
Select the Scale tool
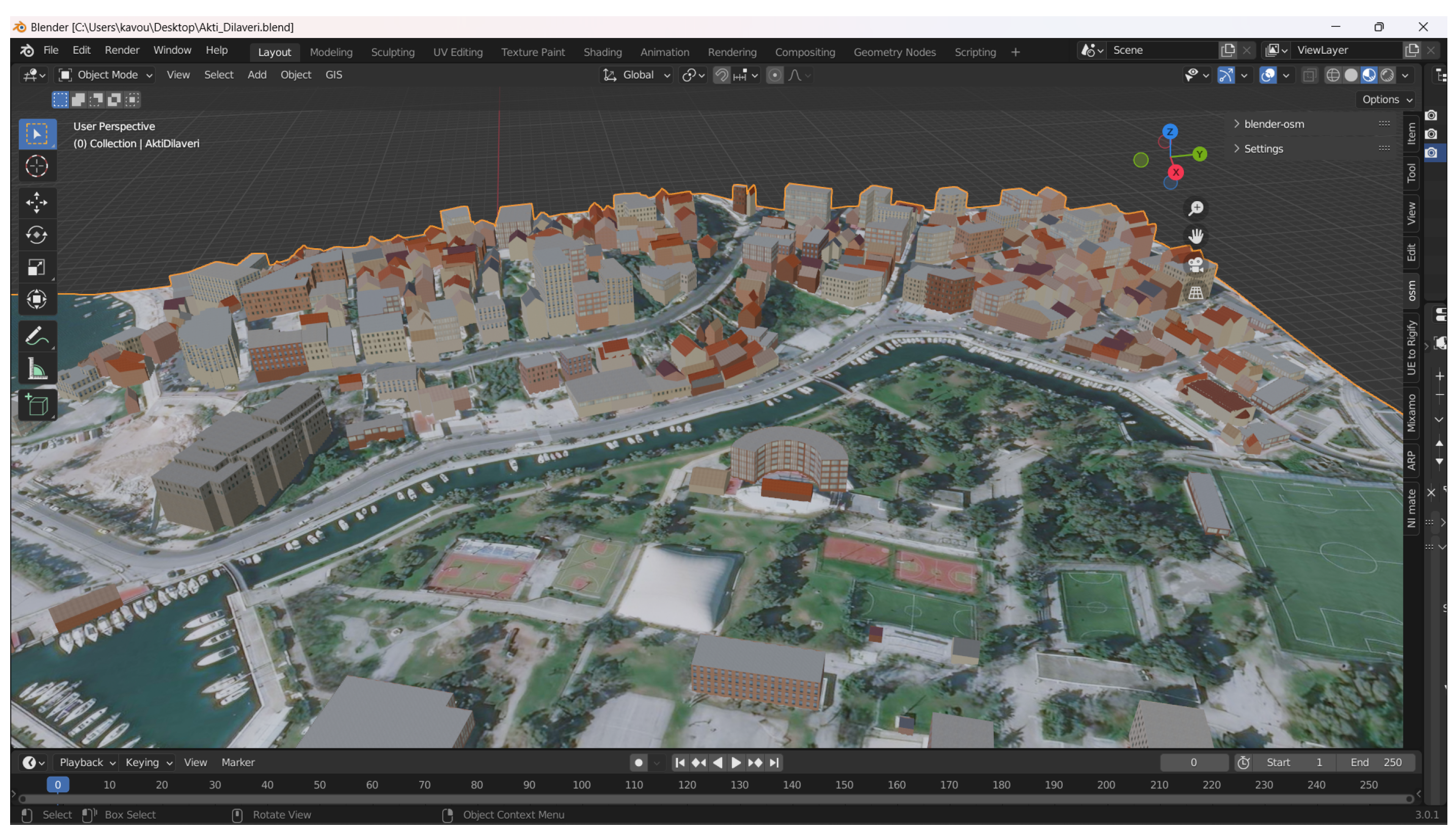pyautogui.click(x=37, y=268)
